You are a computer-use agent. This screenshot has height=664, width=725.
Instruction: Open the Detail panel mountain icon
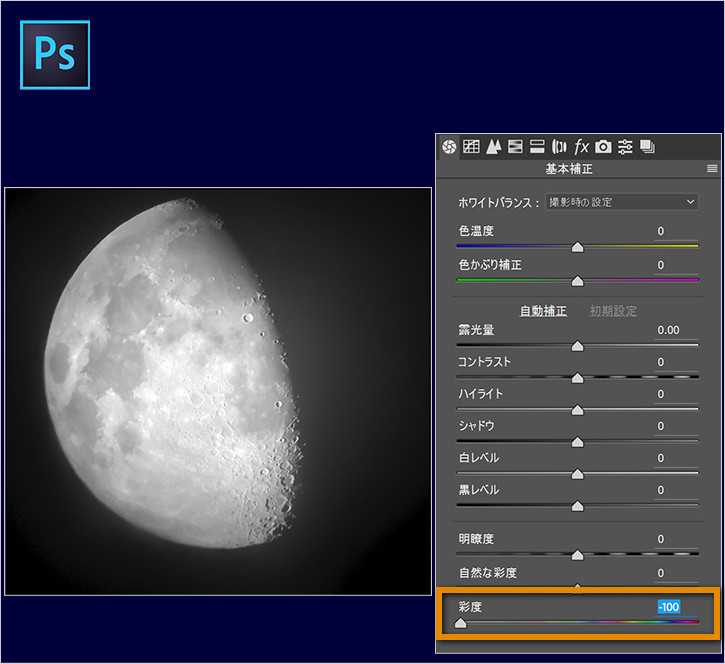(493, 147)
